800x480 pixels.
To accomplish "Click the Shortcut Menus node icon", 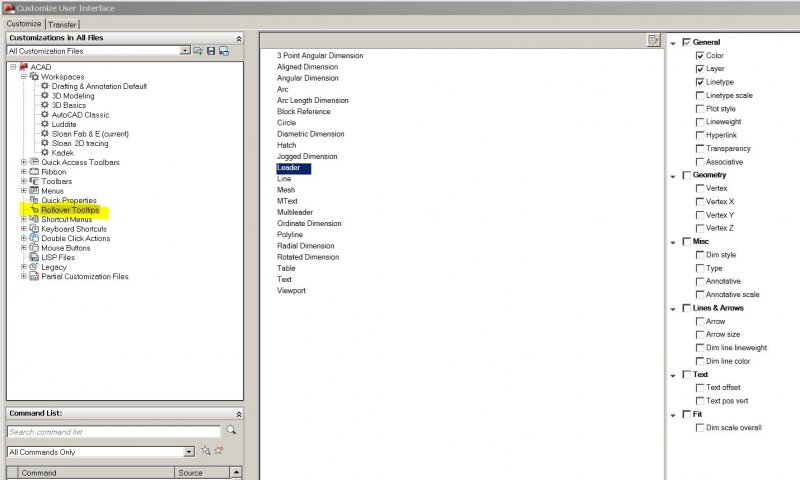I will [x=34, y=219].
